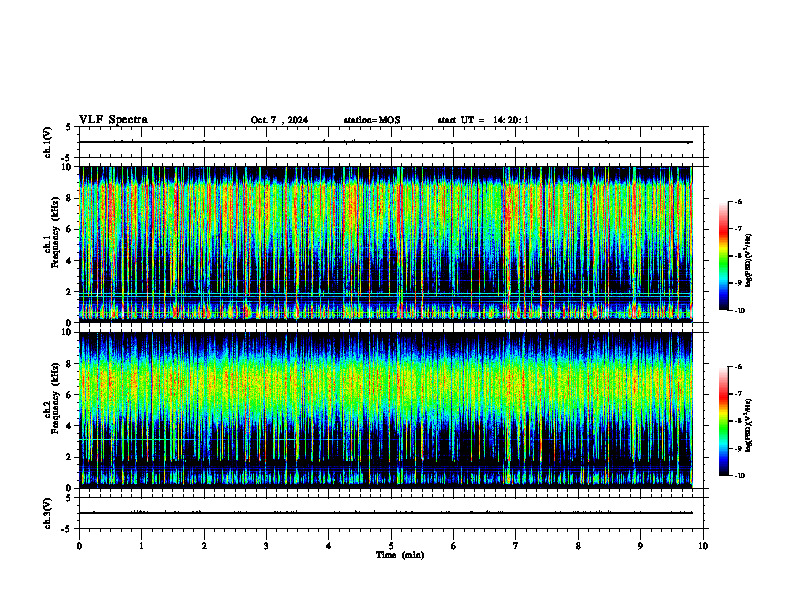The height and width of the screenshot is (612, 792).
Task: Click time axis tick label '3'
Action: (x=266, y=546)
